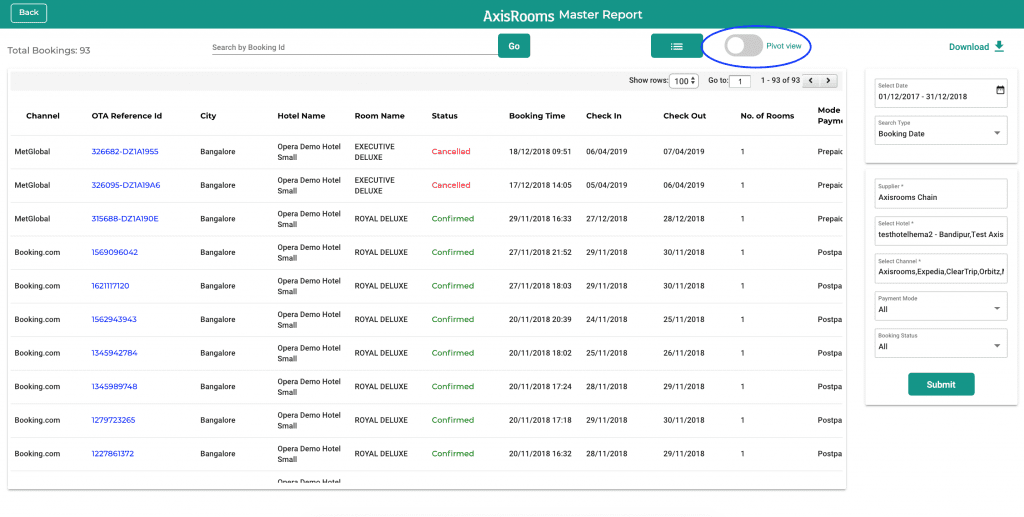Click the list view icon button
The image size is (1024, 517).
(x=677, y=46)
